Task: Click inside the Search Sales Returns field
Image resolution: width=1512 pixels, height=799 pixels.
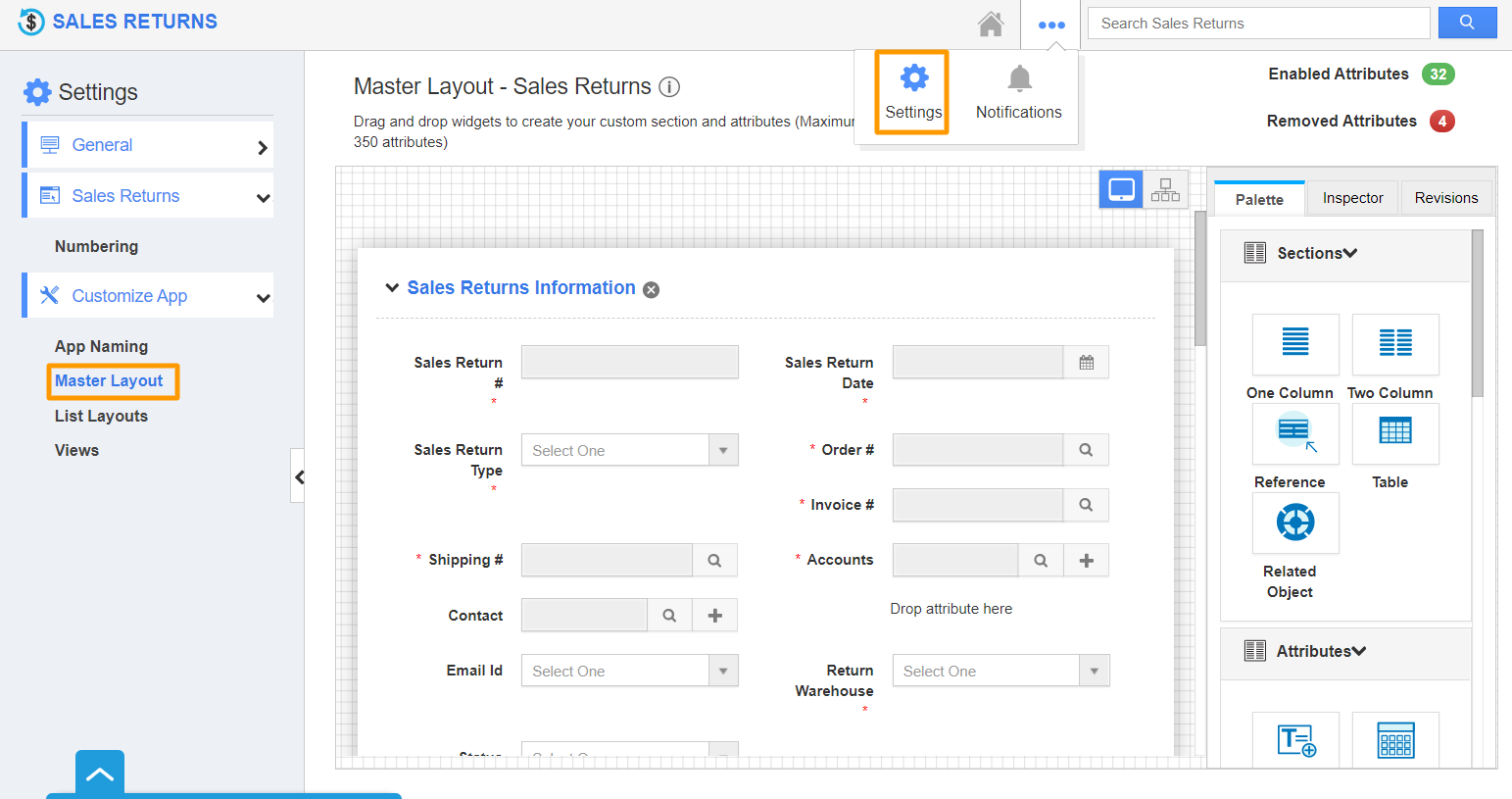Action: point(1258,23)
